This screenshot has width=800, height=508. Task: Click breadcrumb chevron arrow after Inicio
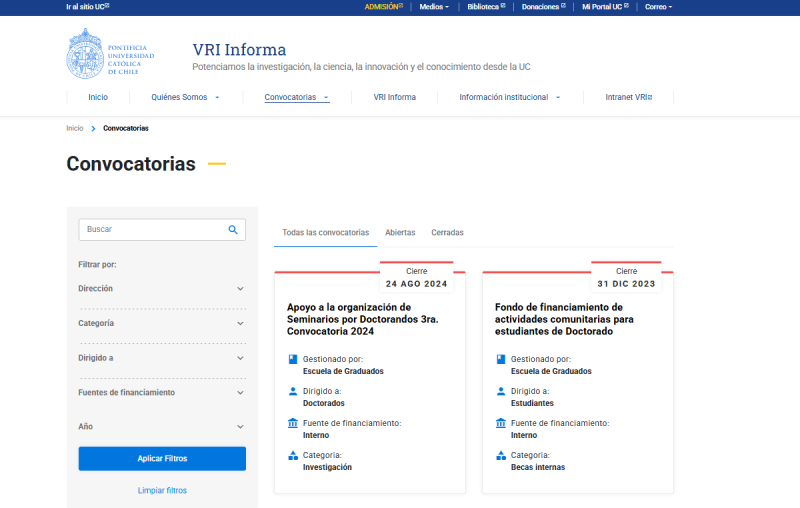pyautogui.click(x=93, y=129)
